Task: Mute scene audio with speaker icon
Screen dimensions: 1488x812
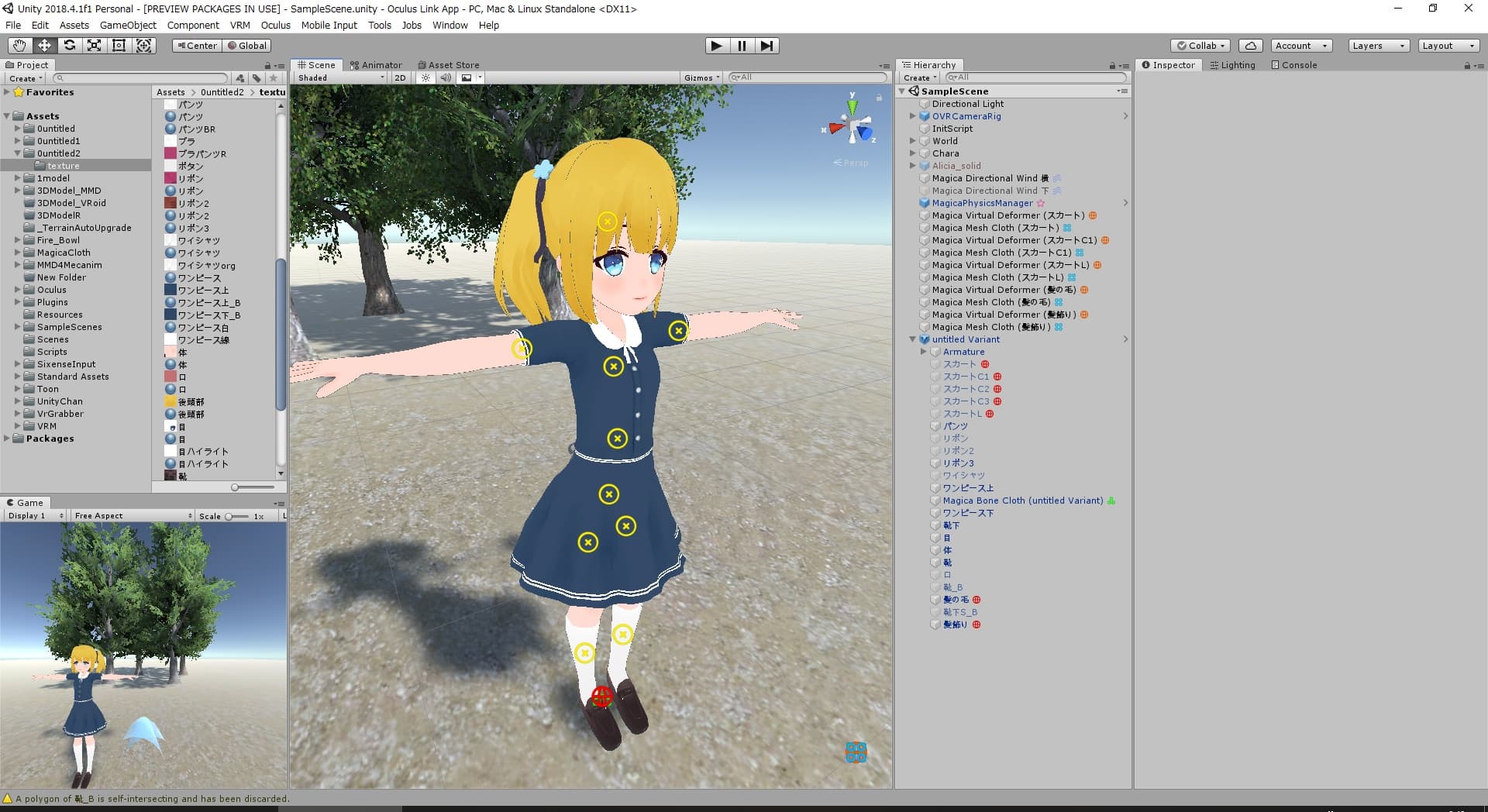Action: [x=446, y=77]
